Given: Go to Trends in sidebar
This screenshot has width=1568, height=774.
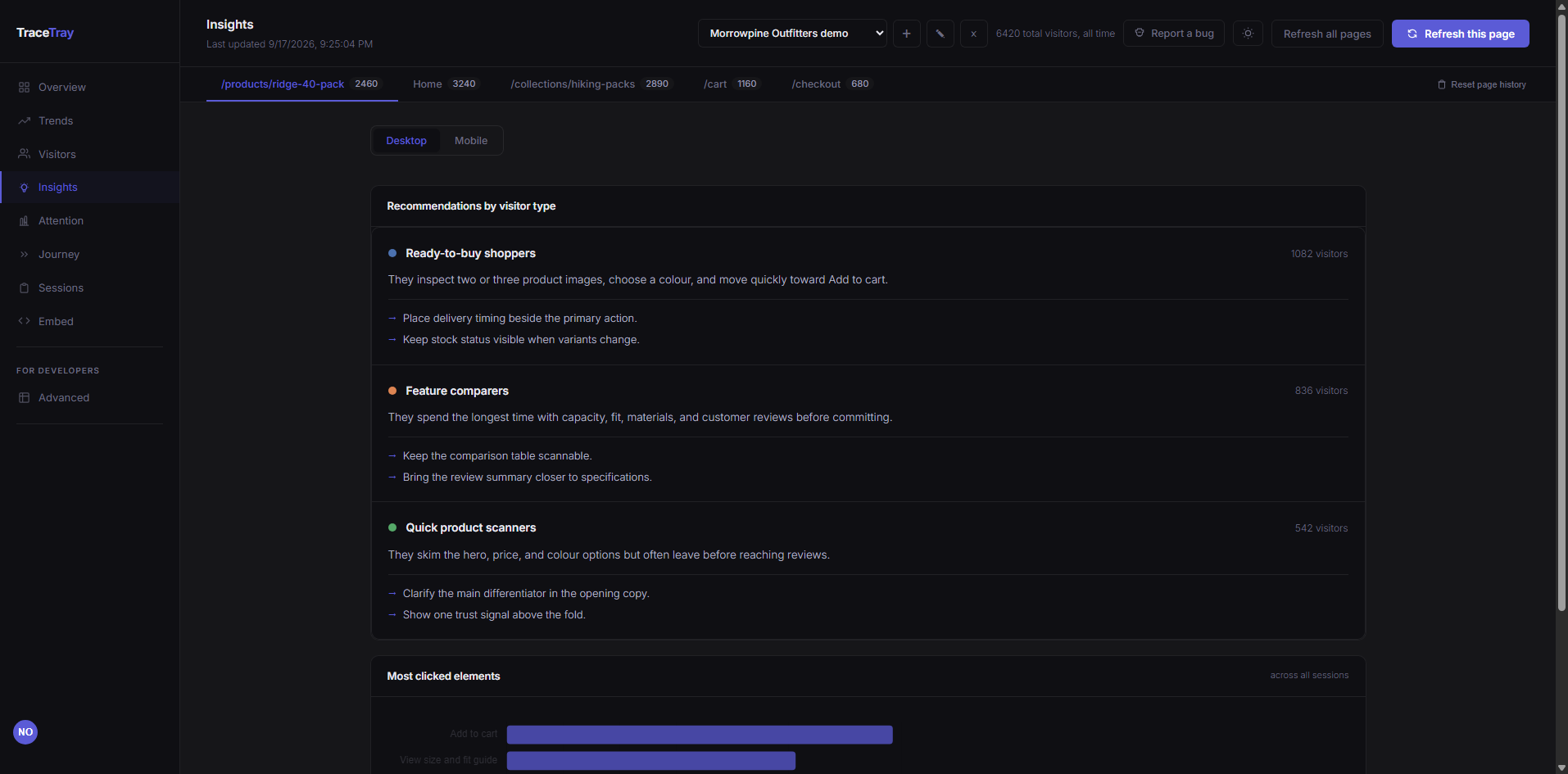Looking at the screenshot, I should pos(89,120).
